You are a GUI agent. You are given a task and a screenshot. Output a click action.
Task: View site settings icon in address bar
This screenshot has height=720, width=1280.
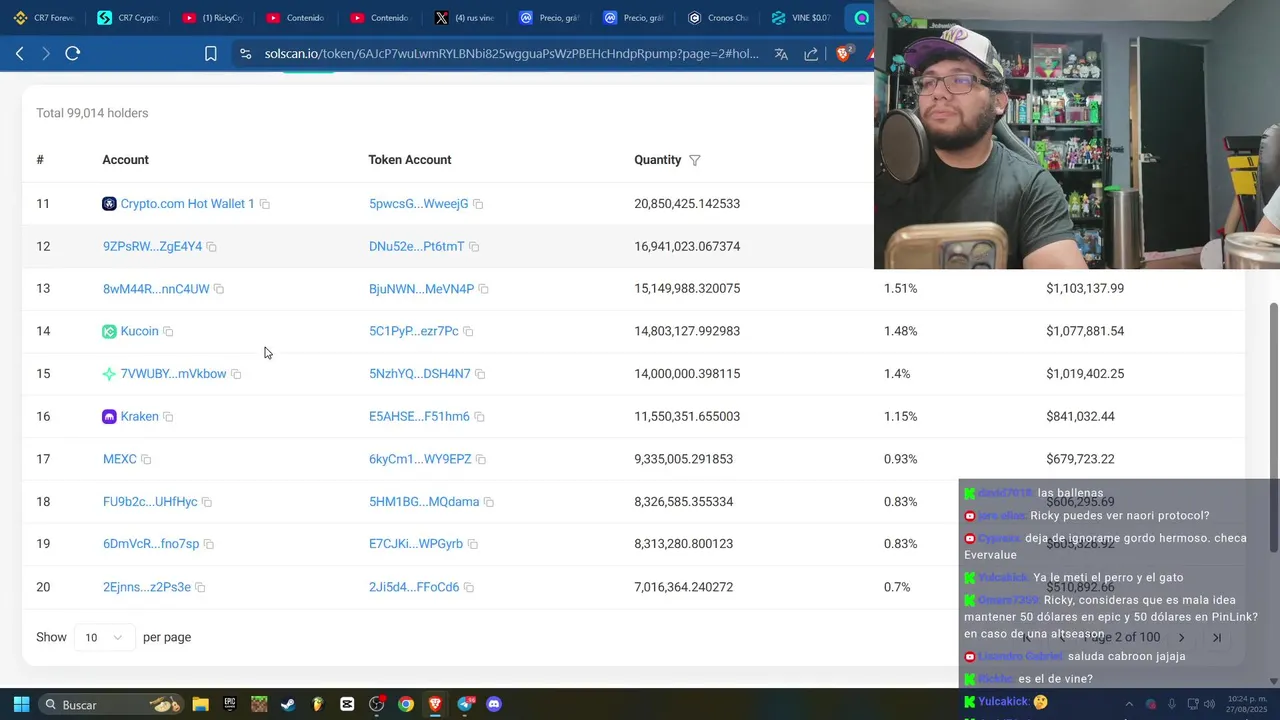(245, 54)
